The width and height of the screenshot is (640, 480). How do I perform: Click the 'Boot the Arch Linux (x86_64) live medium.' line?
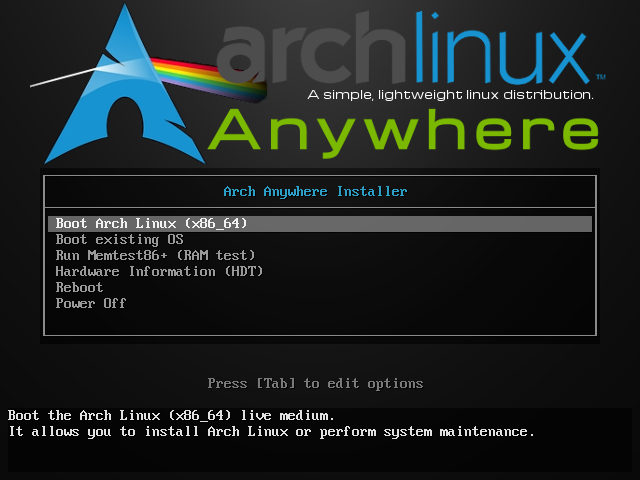pyautogui.click(x=171, y=416)
